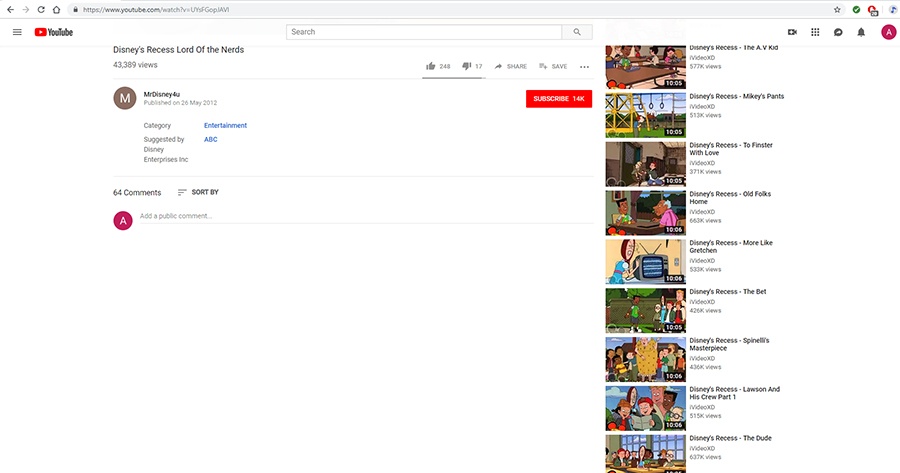Open the Sort By comments dropdown
This screenshot has width=900, height=473.
pyautogui.click(x=198, y=192)
